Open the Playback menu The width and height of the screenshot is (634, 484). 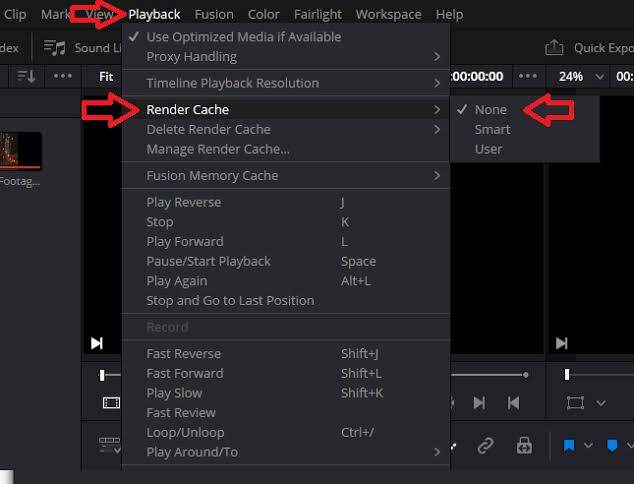click(154, 15)
